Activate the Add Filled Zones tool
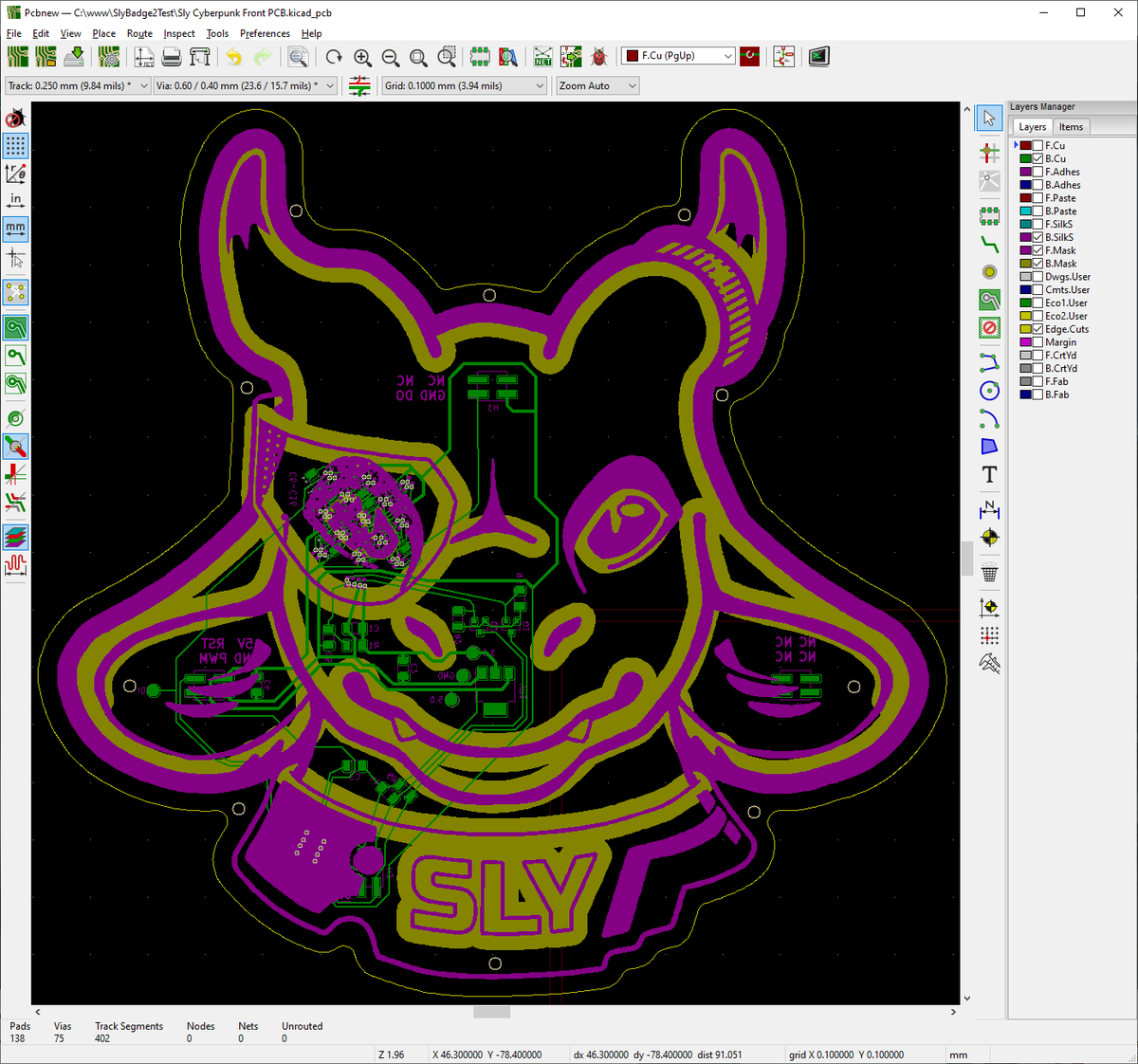This screenshot has width=1138, height=1064. click(x=989, y=299)
